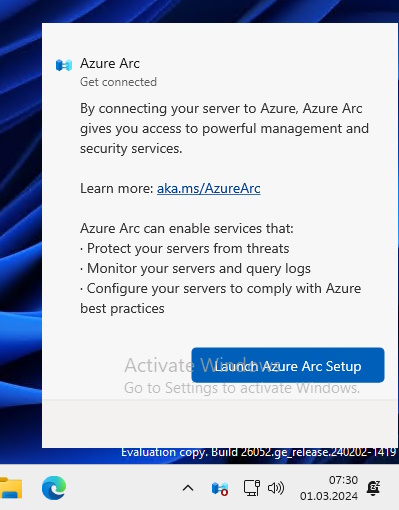This screenshot has width=399, height=510.
Task: Select the "Protect your servers from threats" line
Action: pos(185,249)
